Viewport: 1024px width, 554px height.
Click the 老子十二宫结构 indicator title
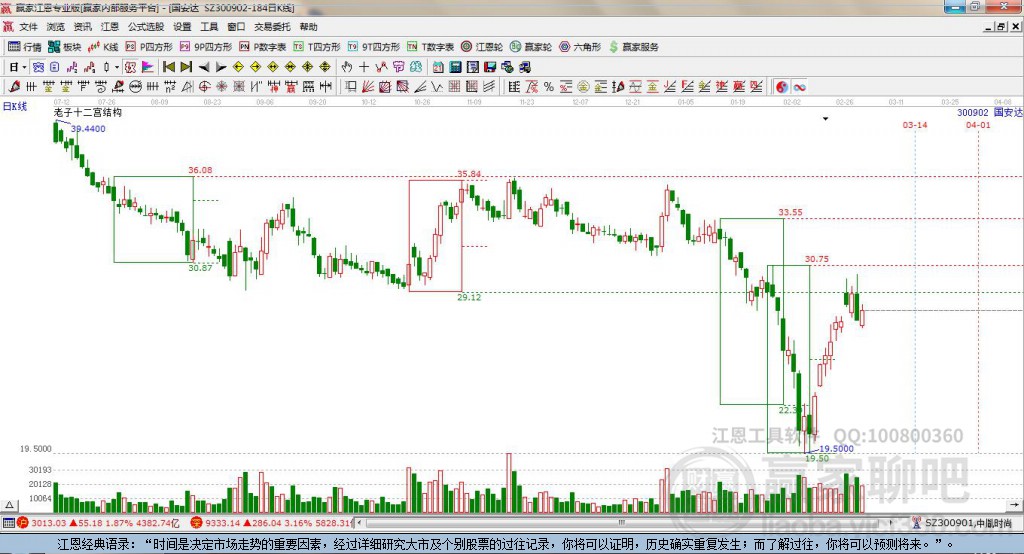click(x=88, y=112)
